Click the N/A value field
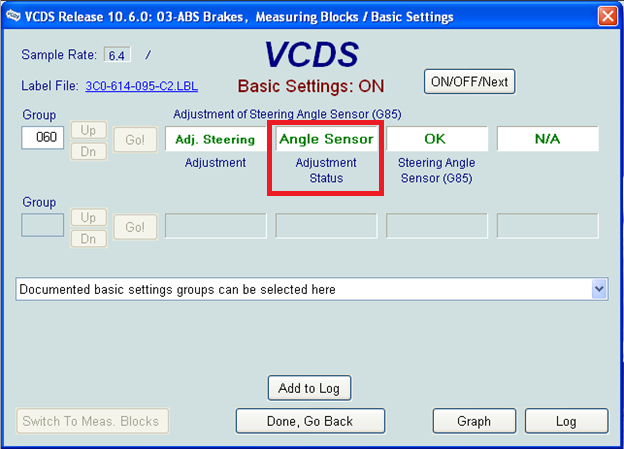This screenshot has height=449, width=624. click(547, 139)
